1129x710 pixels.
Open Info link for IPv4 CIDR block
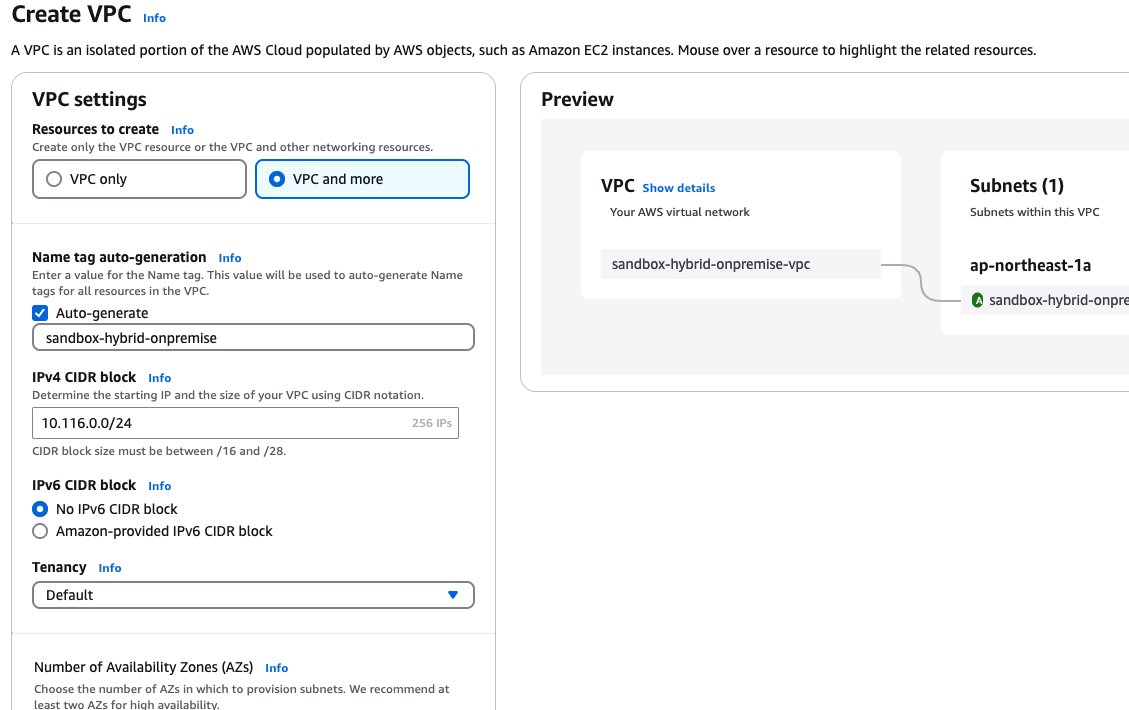(x=160, y=378)
